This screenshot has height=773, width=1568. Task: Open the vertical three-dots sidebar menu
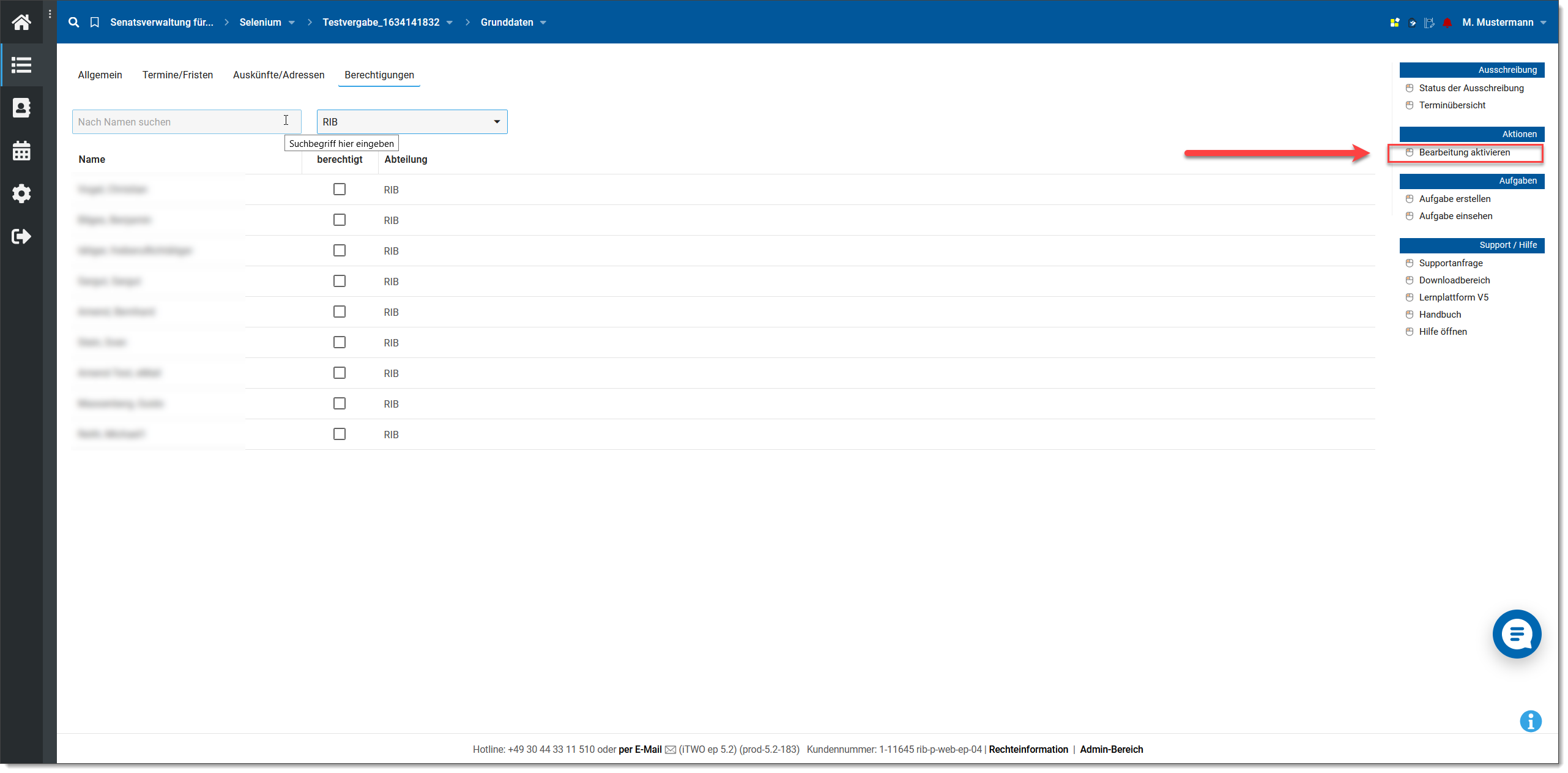tap(50, 14)
